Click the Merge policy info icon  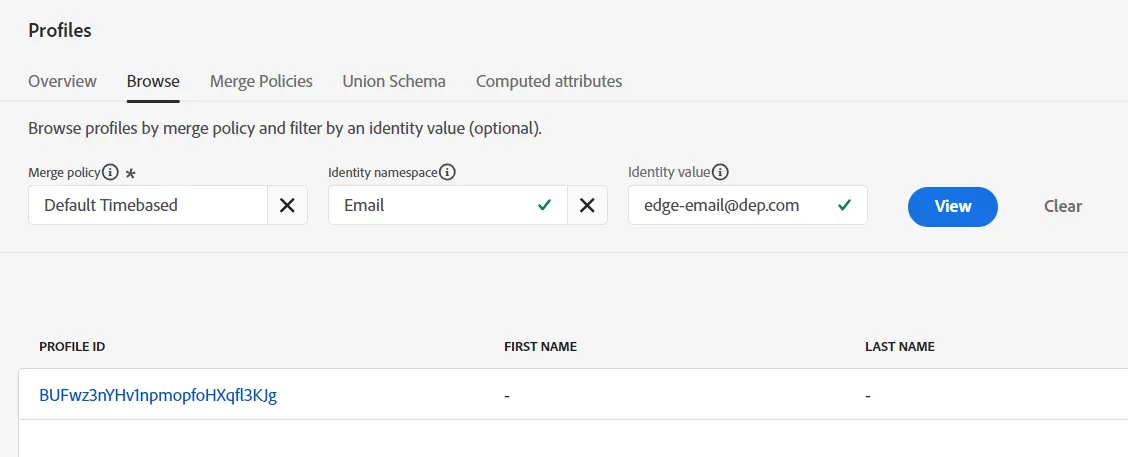point(109,173)
